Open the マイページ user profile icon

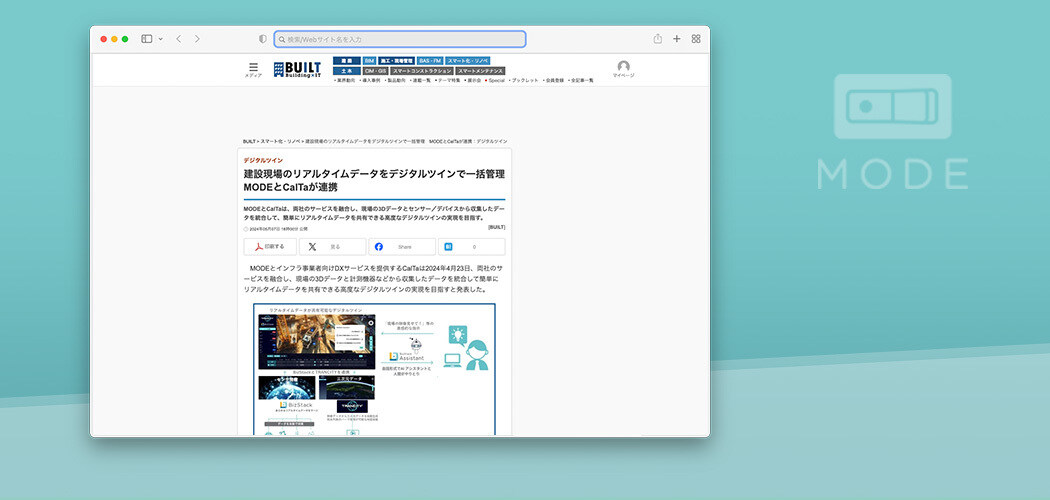point(623,68)
